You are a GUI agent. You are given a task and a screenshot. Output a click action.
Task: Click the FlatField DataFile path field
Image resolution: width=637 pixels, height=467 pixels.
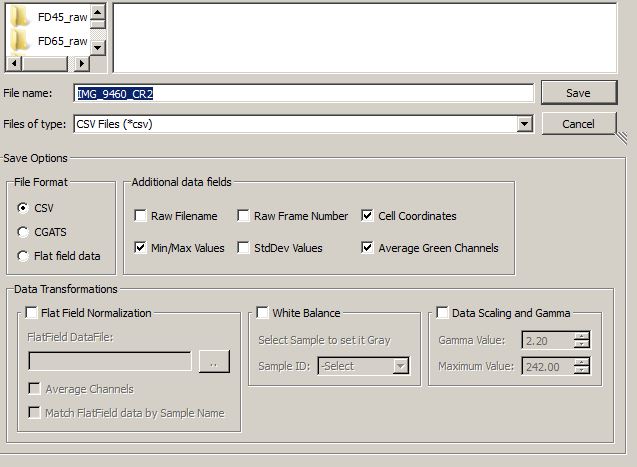(x=110, y=361)
